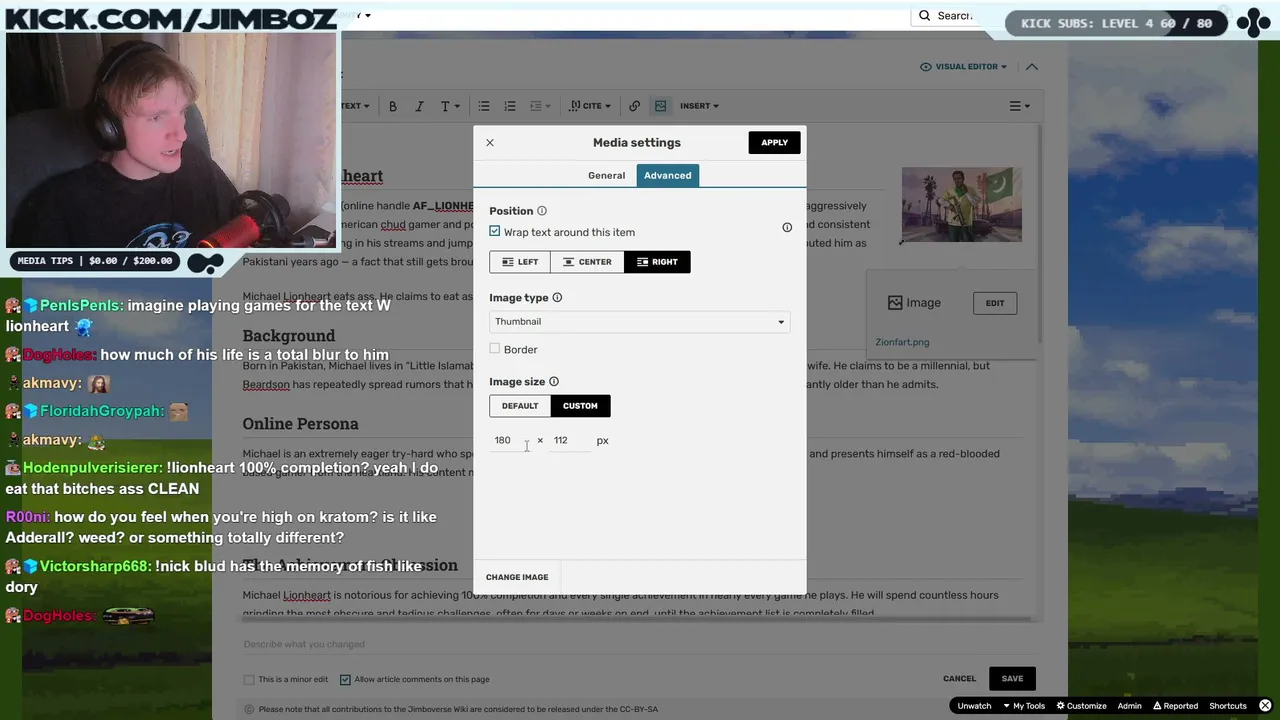This screenshot has height=720, width=1280.
Task: Click the 'Background' section heading
Action: click(x=289, y=336)
